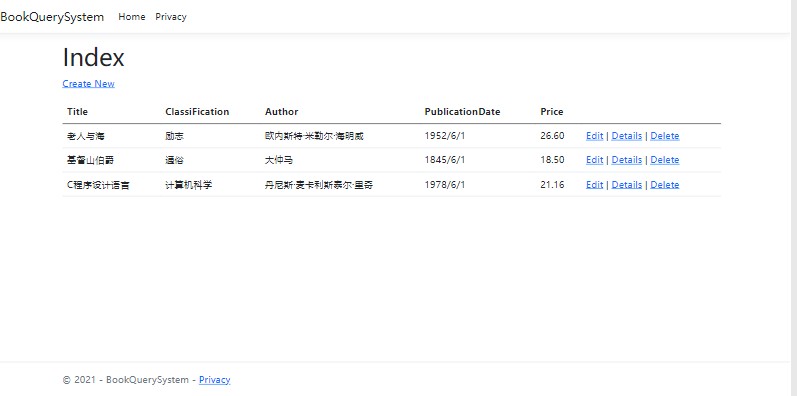Click the ClassiFication column header
This screenshot has width=797, height=396.
point(197,112)
